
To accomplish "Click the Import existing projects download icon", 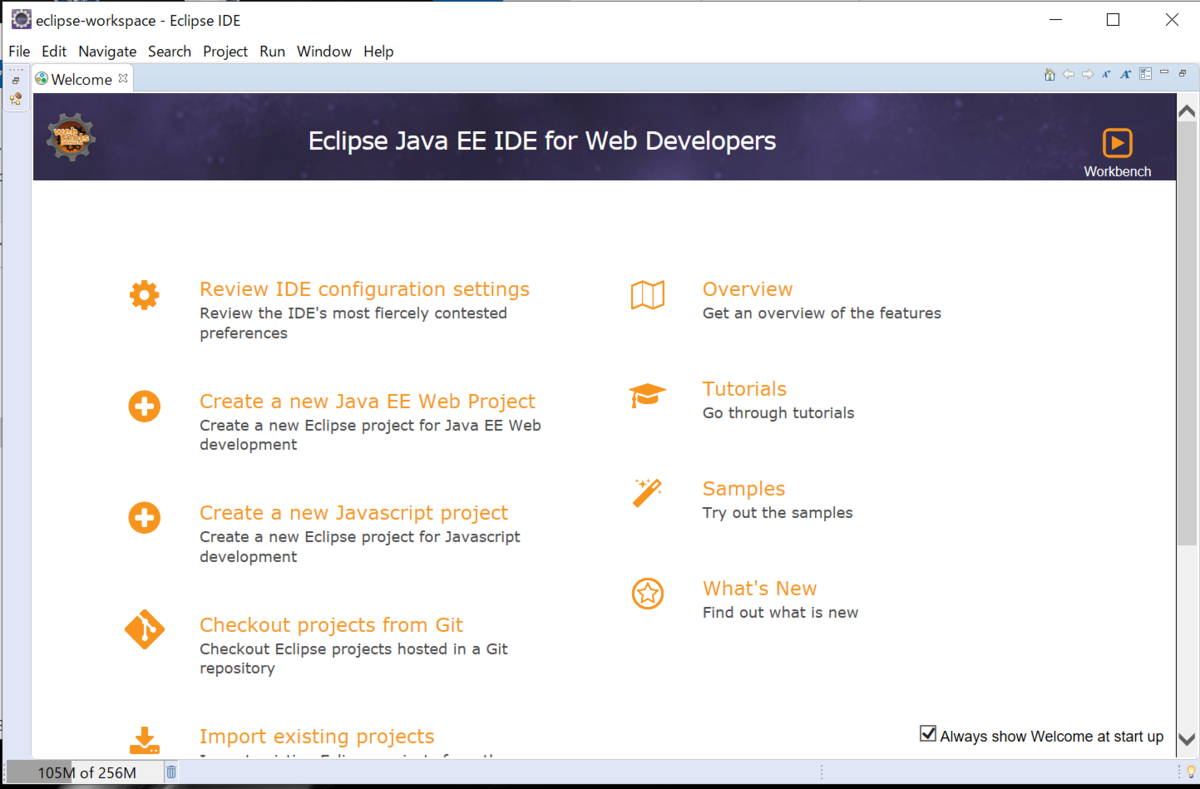I will click(x=144, y=741).
